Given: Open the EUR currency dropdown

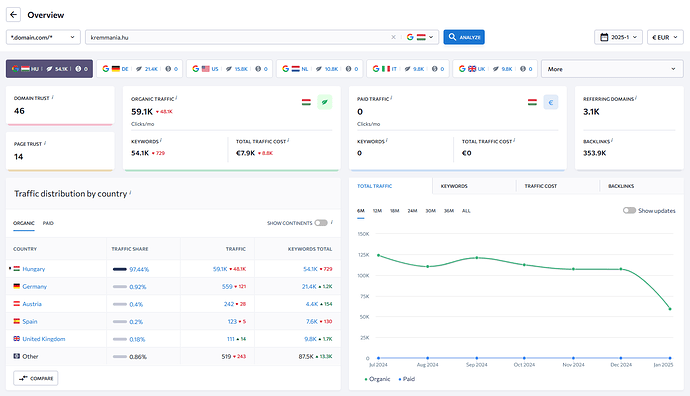Looking at the screenshot, I should click(665, 37).
